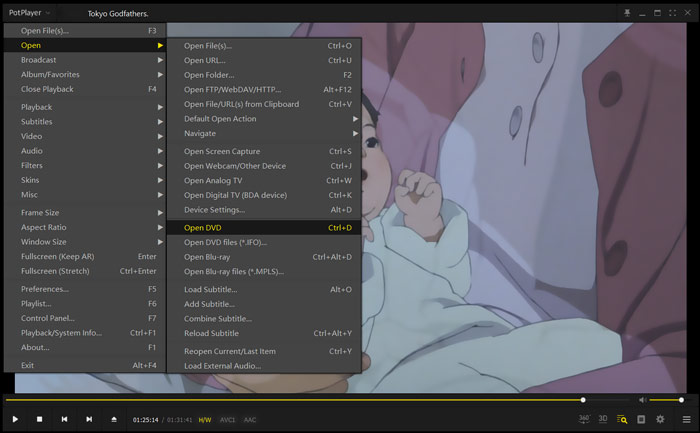Expand the Subtitles submenu
The height and width of the screenshot is (433, 700).
point(85,121)
